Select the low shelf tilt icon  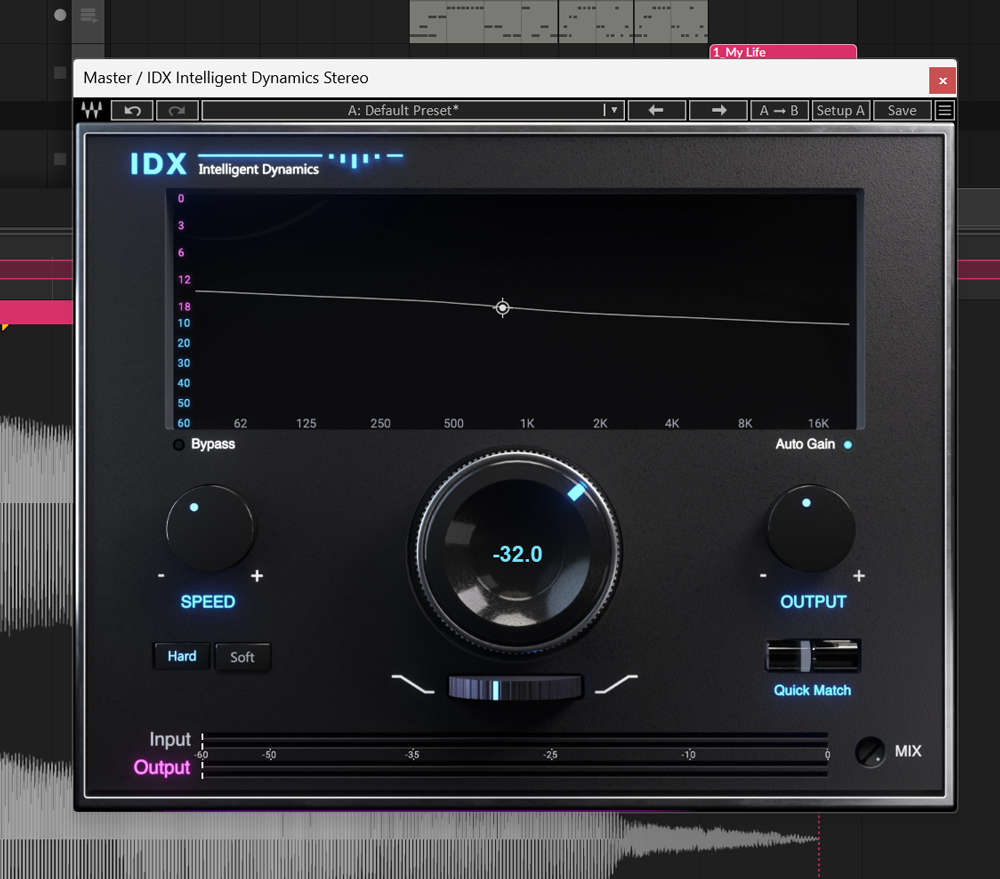(413, 684)
